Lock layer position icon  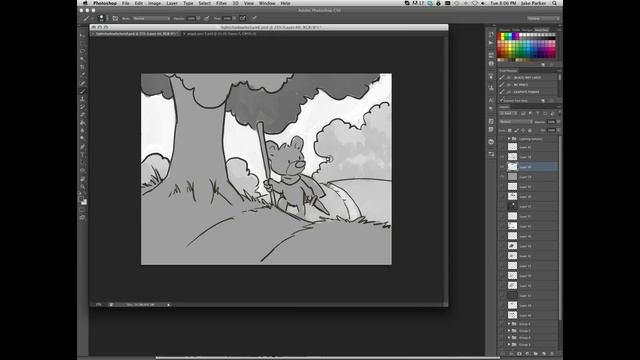[523, 131]
